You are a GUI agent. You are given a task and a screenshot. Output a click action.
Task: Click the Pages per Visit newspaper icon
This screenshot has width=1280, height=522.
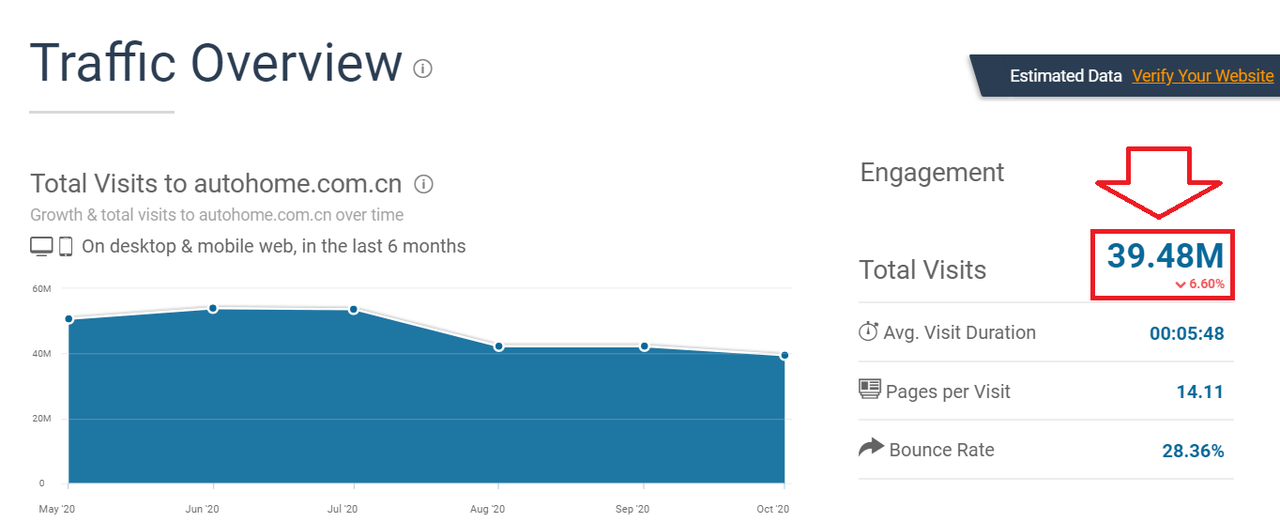coord(870,389)
